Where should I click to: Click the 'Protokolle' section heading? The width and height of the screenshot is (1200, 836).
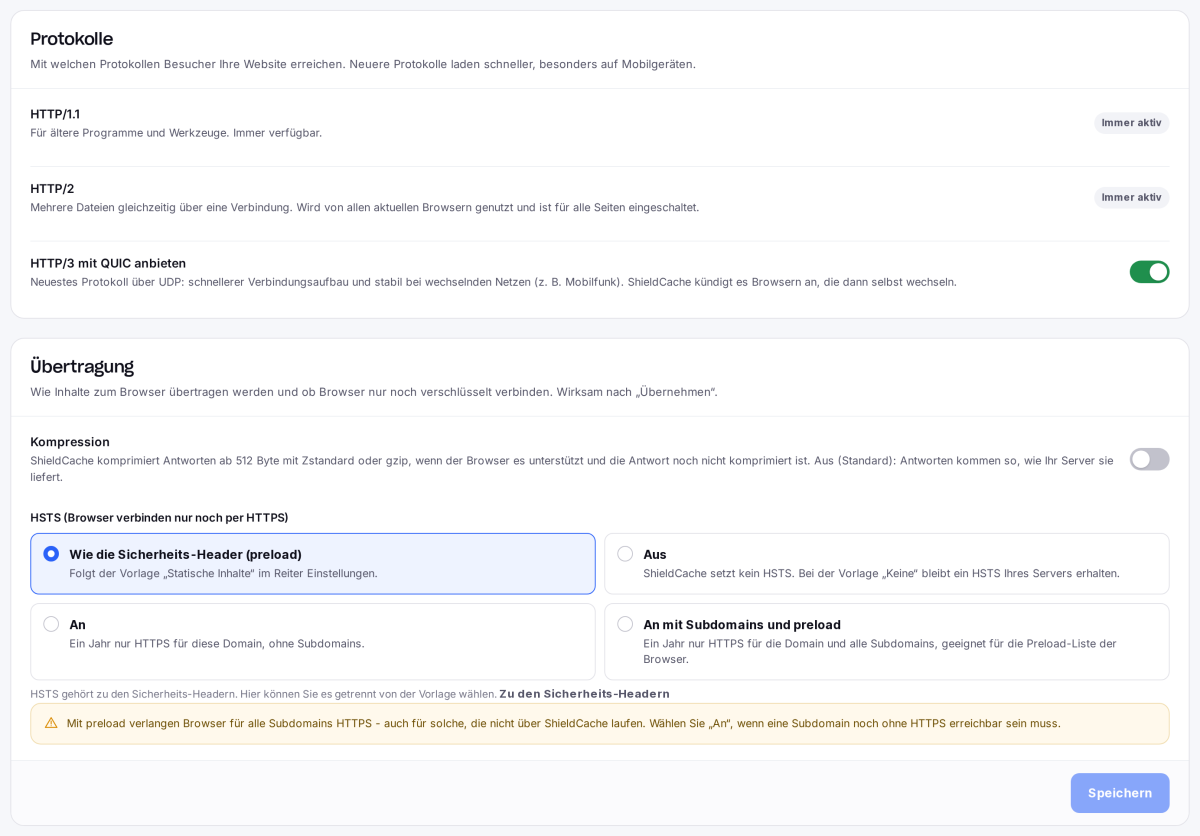(x=71, y=39)
